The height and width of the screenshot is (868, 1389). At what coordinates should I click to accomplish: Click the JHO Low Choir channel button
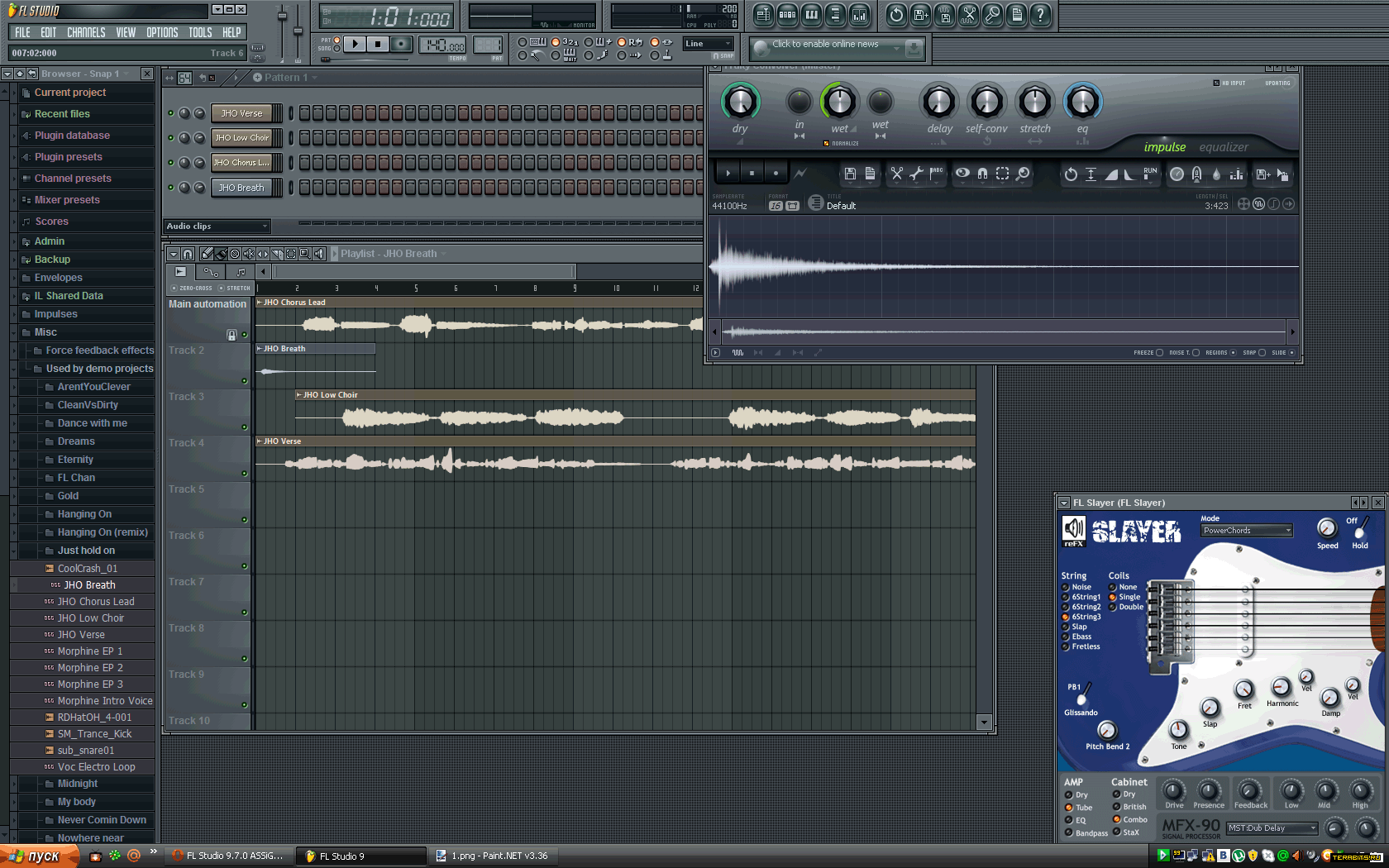[241, 138]
